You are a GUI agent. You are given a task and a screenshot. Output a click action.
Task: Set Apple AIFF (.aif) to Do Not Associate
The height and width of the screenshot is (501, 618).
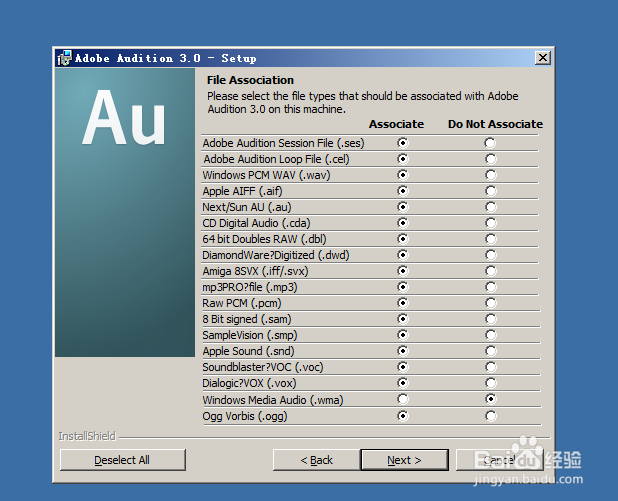click(490, 191)
